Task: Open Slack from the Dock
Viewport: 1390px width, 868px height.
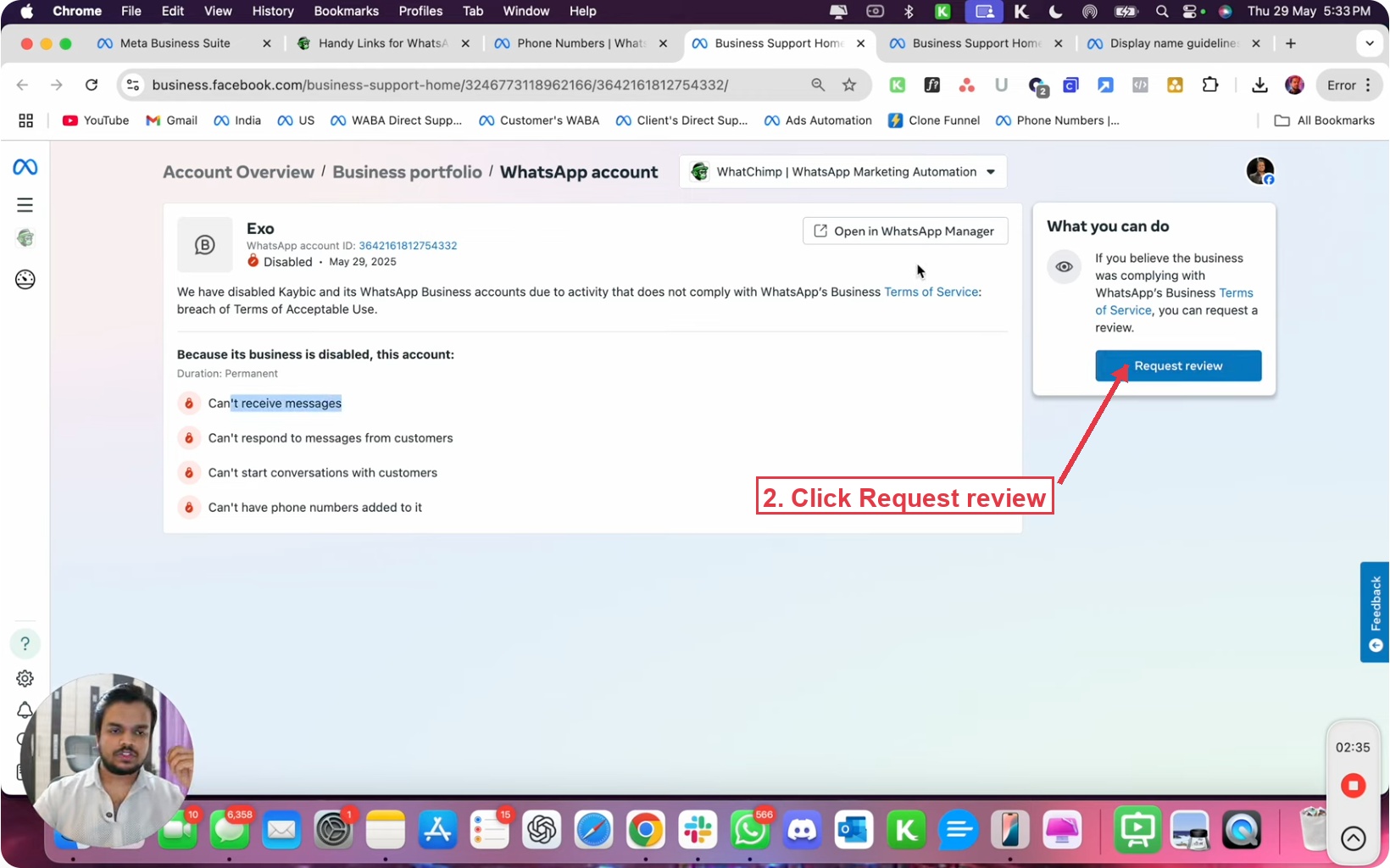Action: (698, 830)
